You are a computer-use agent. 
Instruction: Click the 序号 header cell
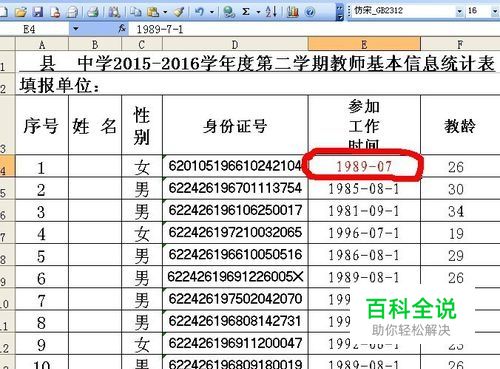[x=42, y=126]
